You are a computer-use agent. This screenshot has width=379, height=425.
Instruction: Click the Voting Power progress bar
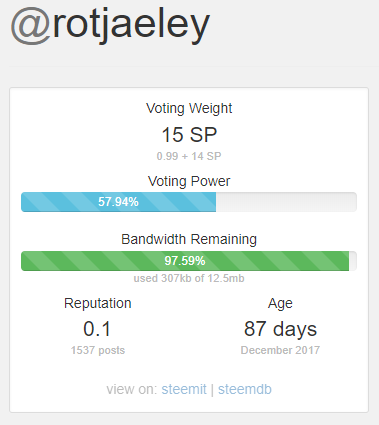coord(189,202)
